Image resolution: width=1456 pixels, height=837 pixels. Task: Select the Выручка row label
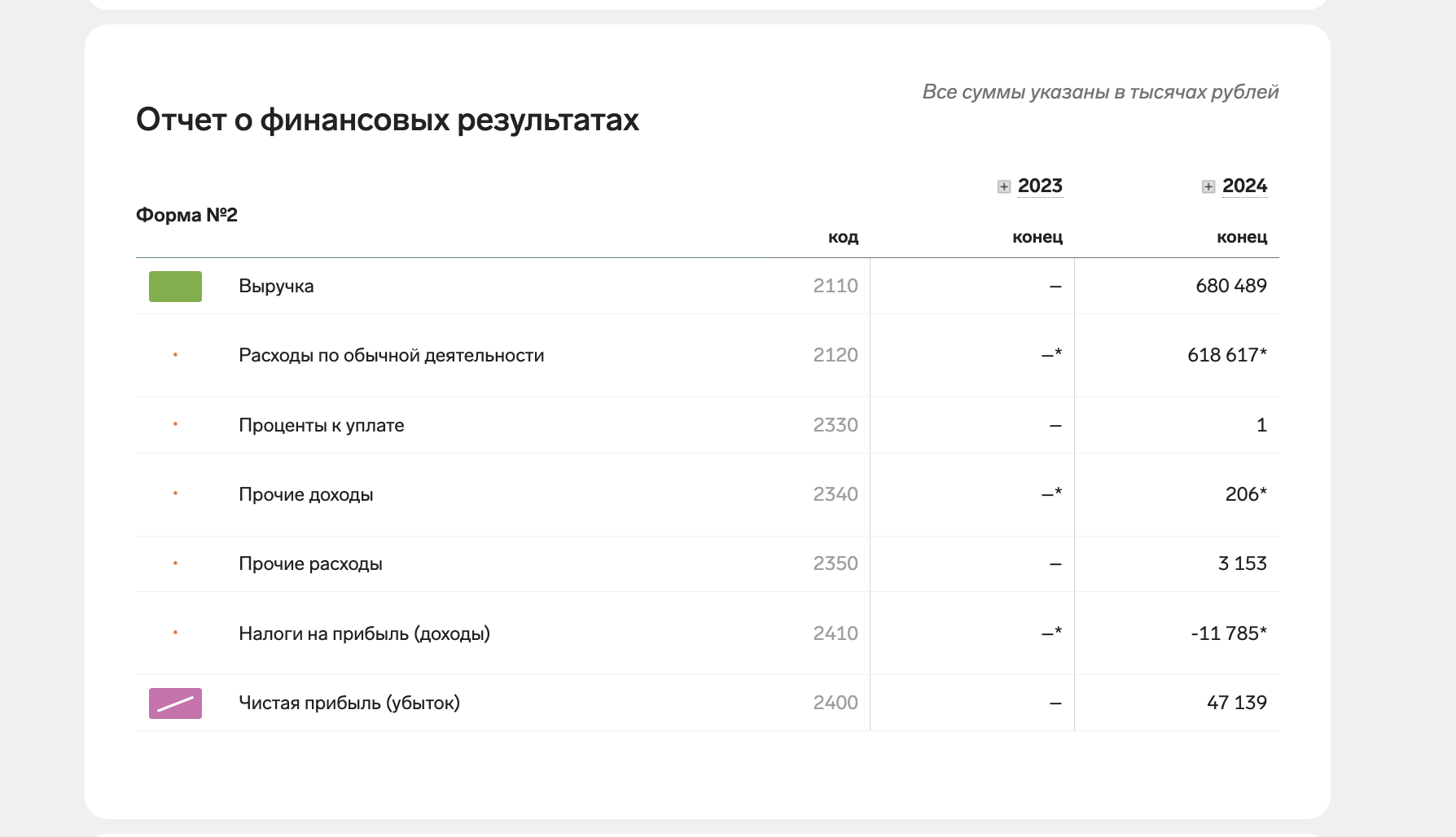(x=276, y=287)
